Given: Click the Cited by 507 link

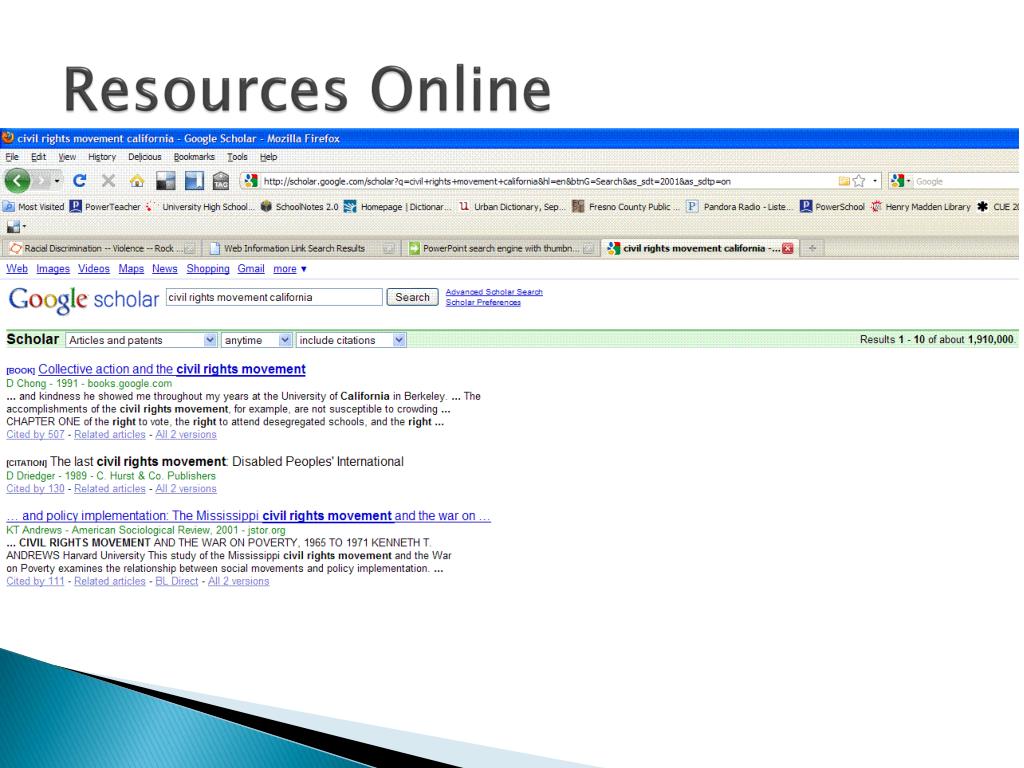Looking at the screenshot, I should coord(35,434).
